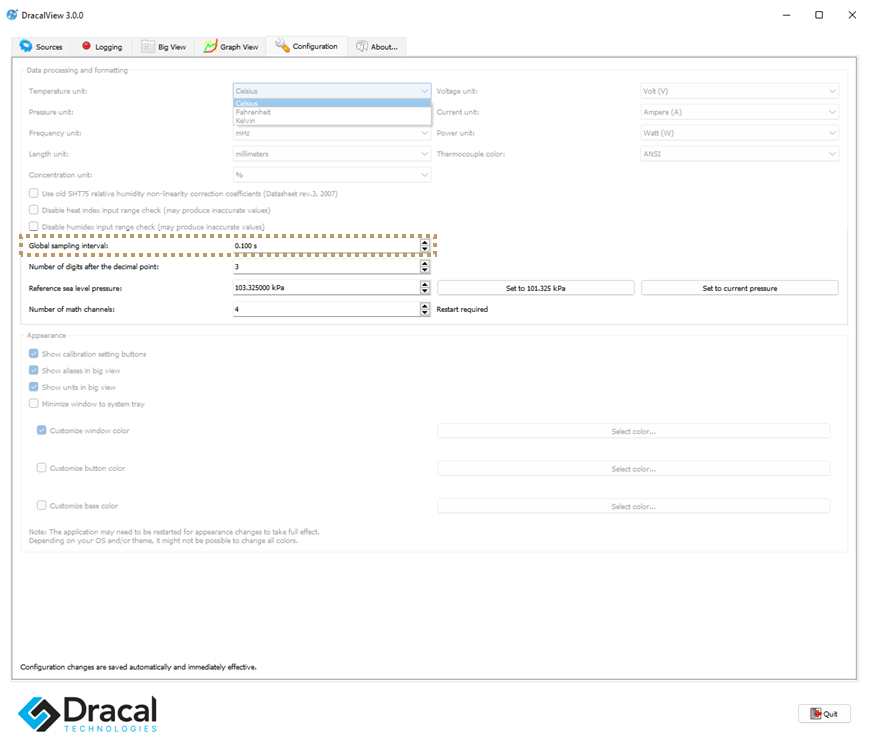
Task: Minimize the DracalView window
Action: 786,15
